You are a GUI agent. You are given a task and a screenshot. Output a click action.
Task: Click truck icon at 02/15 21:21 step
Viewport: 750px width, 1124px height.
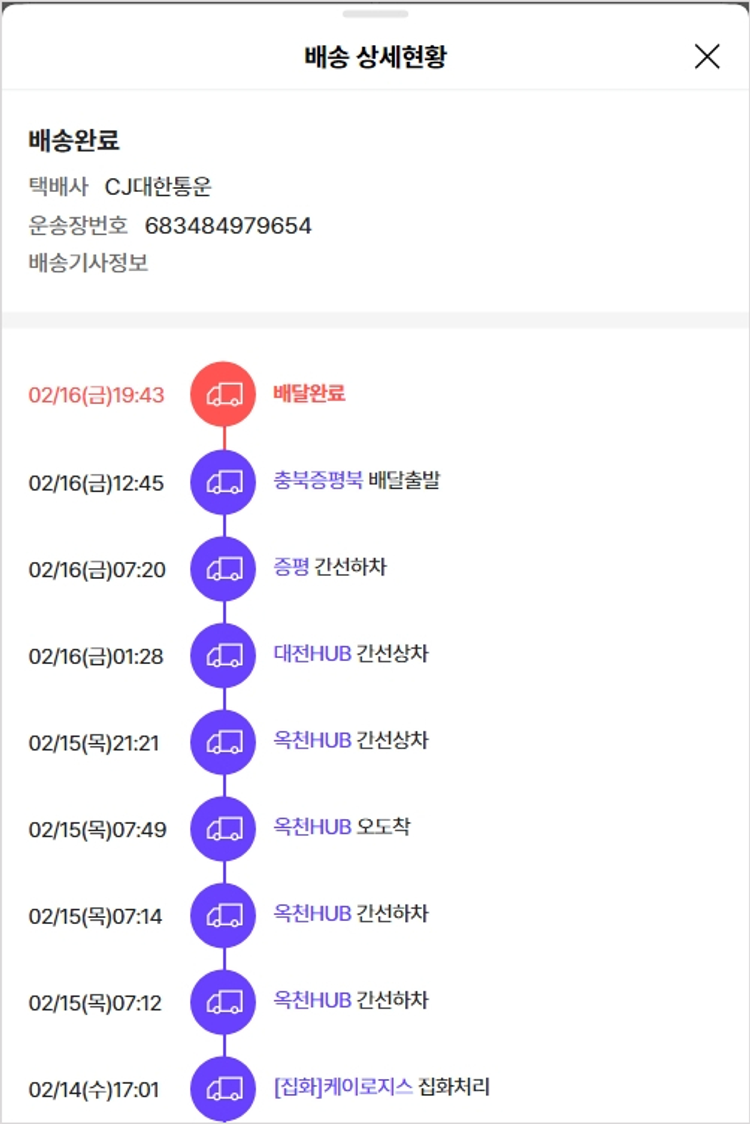[x=224, y=743]
